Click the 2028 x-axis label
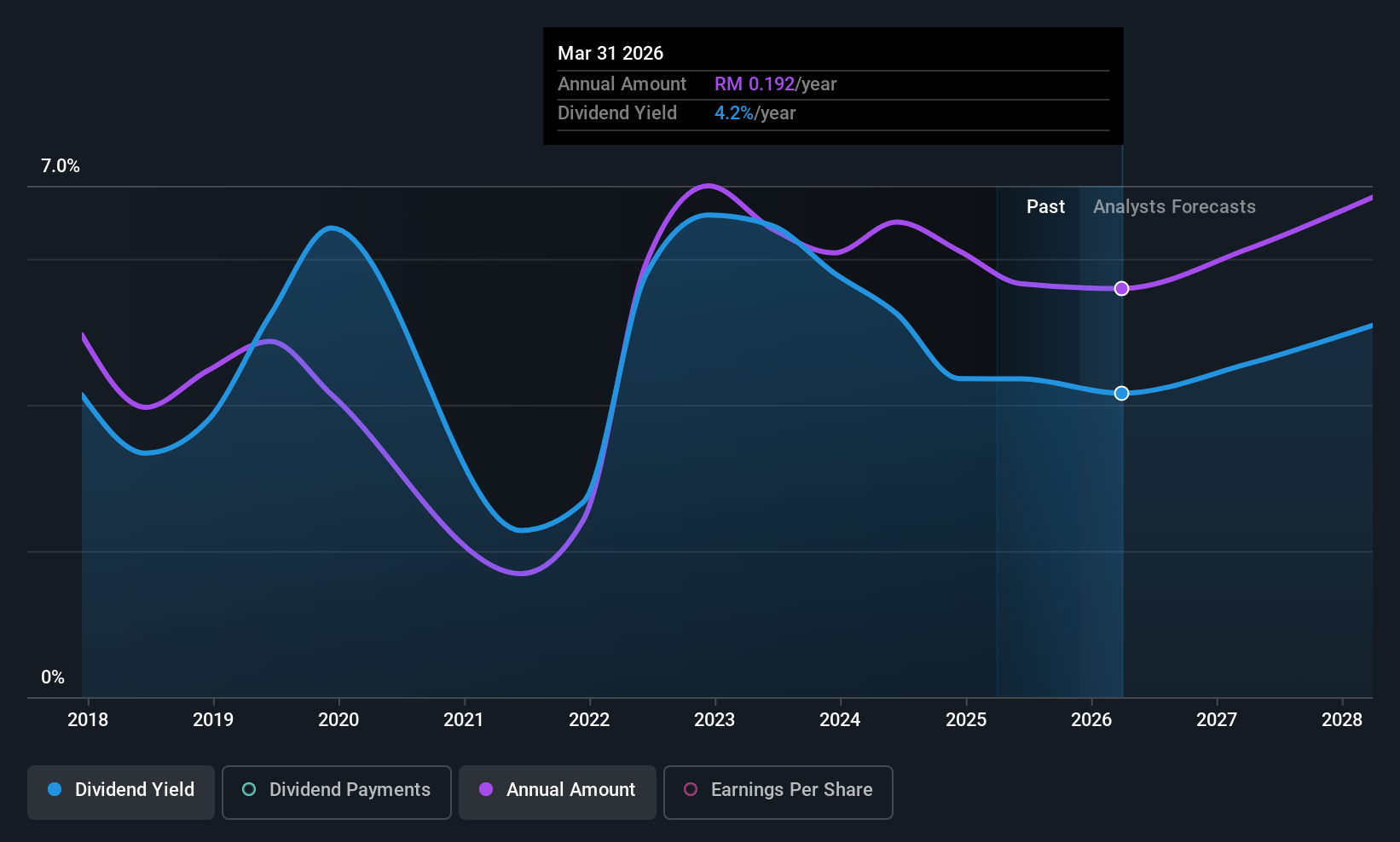This screenshot has height=842, width=1400. click(1342, 719)
